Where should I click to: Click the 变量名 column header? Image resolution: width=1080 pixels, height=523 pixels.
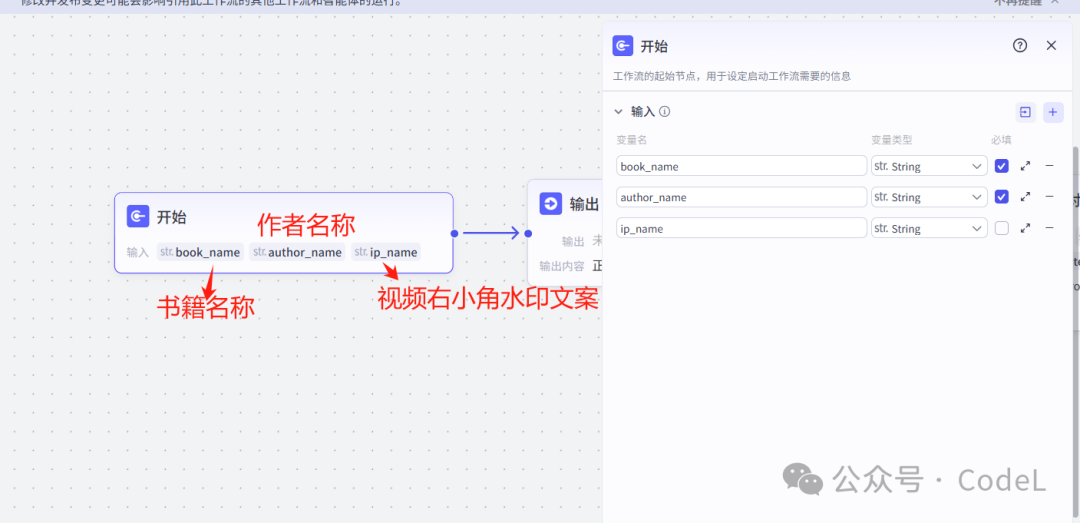(x=632, y=140)
